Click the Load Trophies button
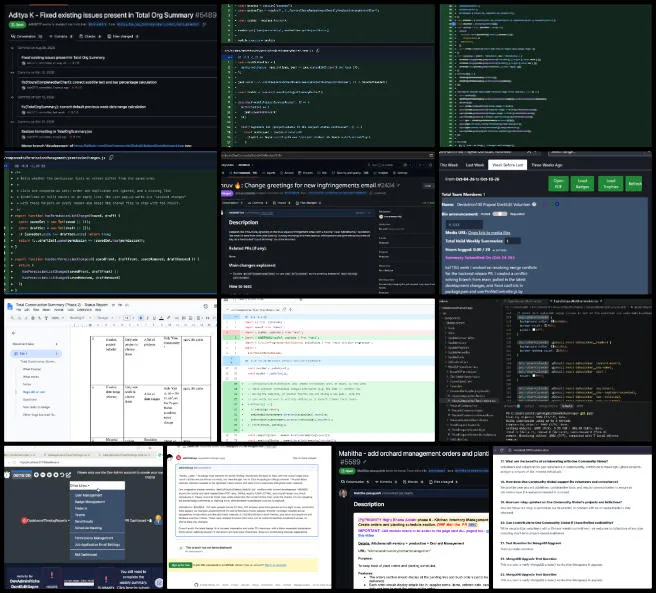The image size is (656, 593). (x=610, y=184)
